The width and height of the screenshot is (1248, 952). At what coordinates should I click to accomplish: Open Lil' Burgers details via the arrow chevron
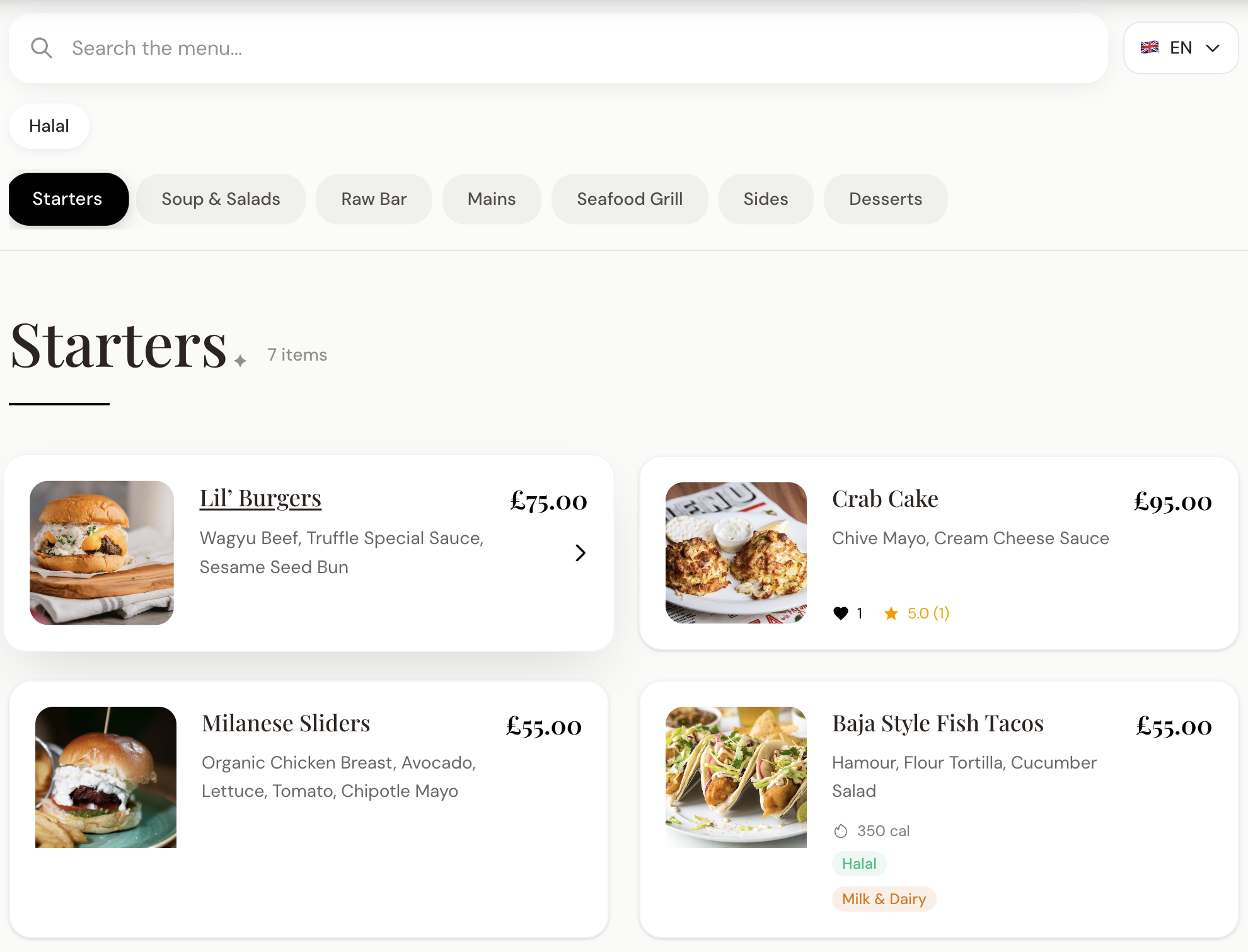[581, 552]
